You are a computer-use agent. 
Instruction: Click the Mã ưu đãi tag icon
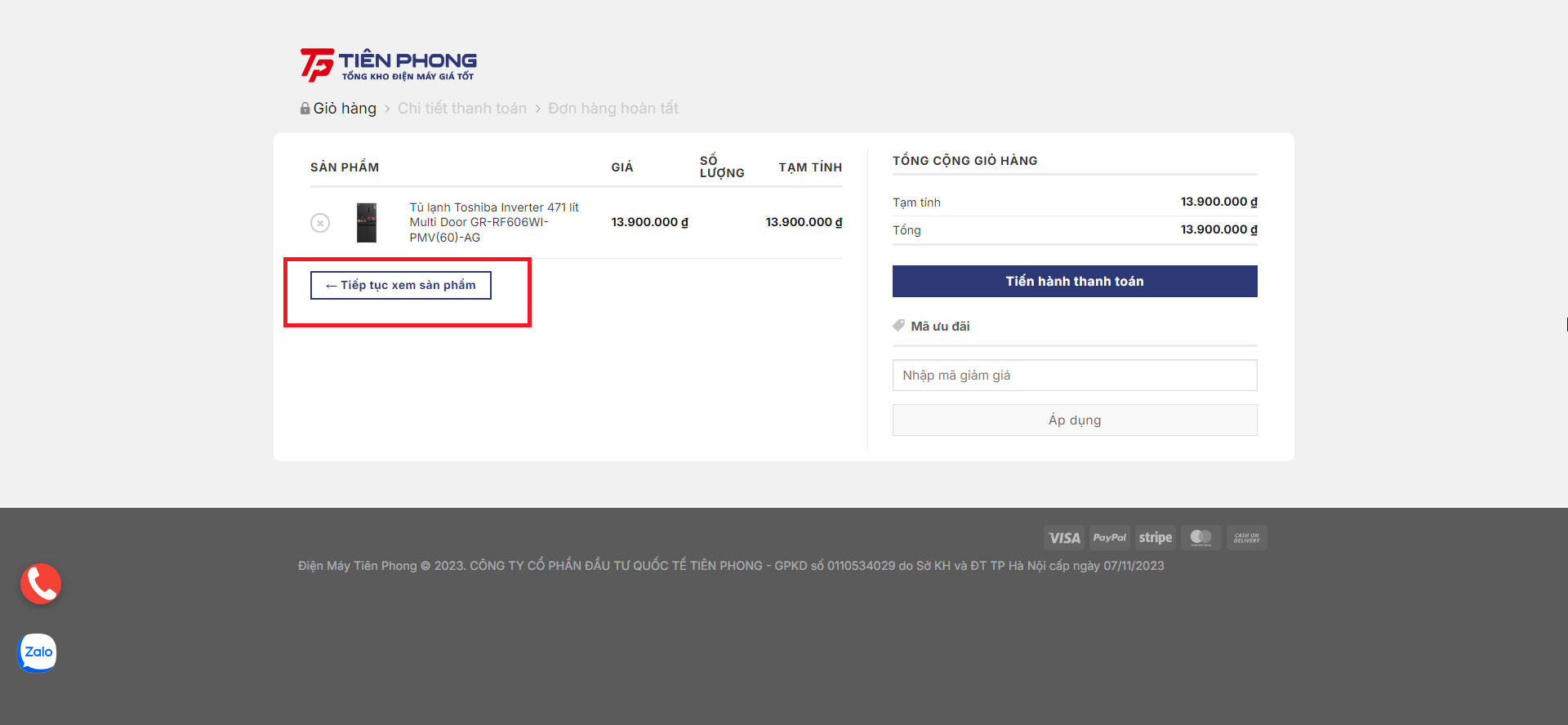pos(898,326)
